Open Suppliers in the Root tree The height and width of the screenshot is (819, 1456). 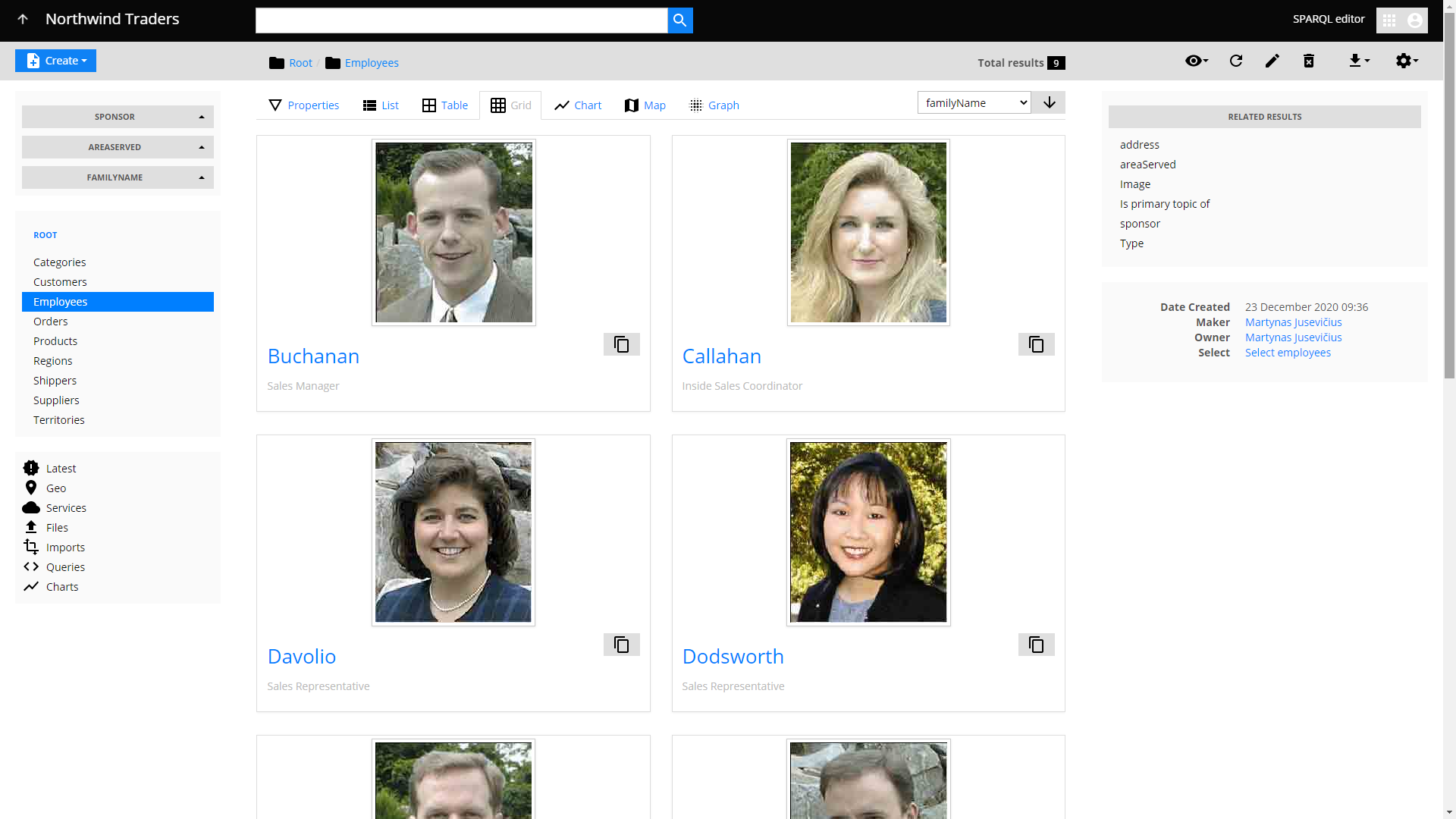56,400
